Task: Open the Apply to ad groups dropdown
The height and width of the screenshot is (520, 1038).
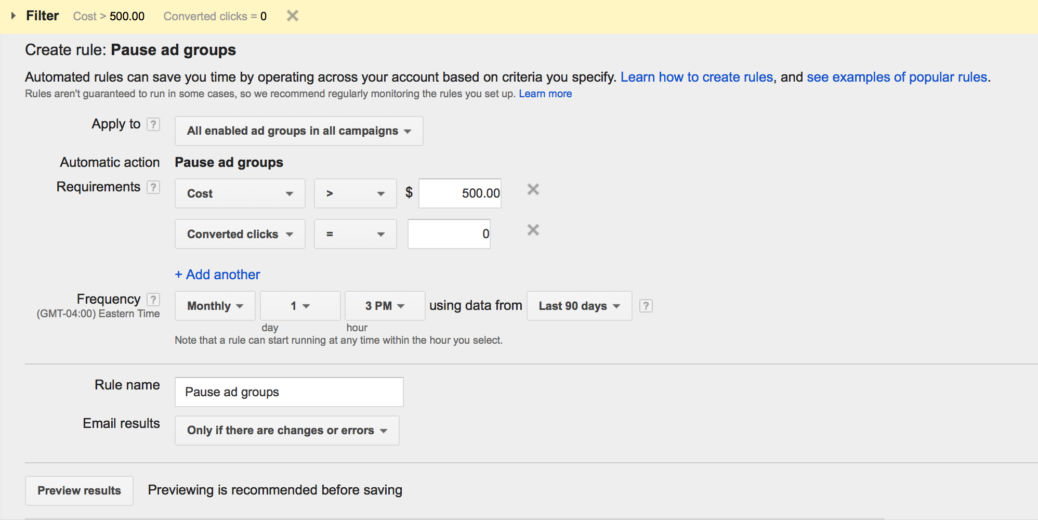Action: (299, 131)
